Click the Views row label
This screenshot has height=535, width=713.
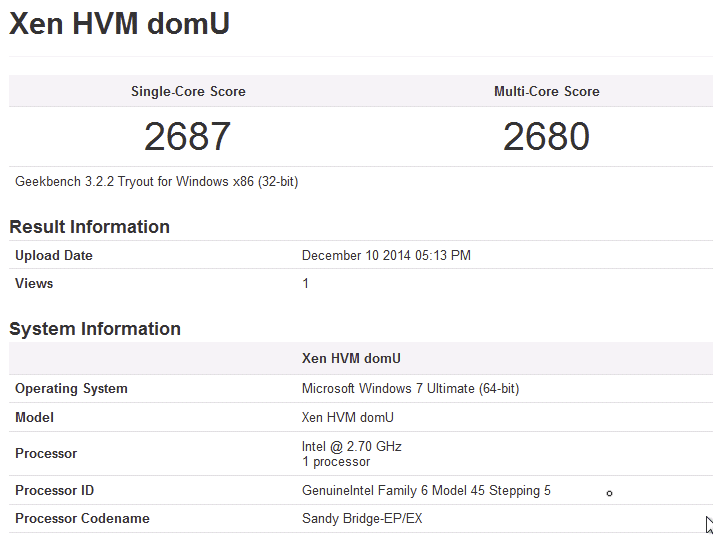tap(34, 284)
